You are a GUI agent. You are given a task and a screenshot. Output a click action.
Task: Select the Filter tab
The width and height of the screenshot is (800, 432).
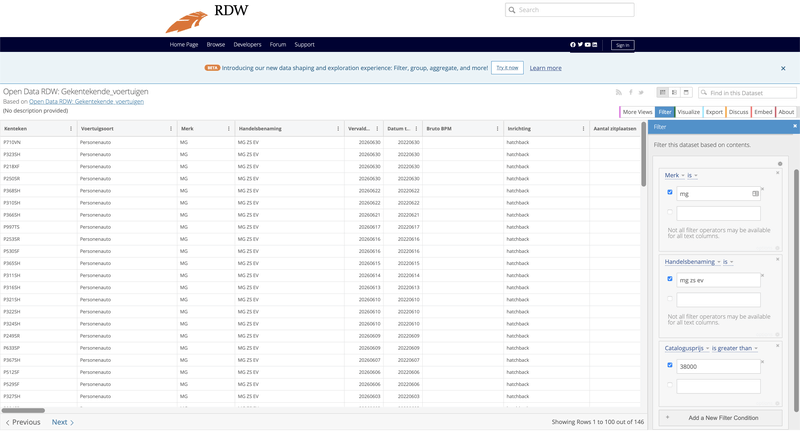click(665, 112)
